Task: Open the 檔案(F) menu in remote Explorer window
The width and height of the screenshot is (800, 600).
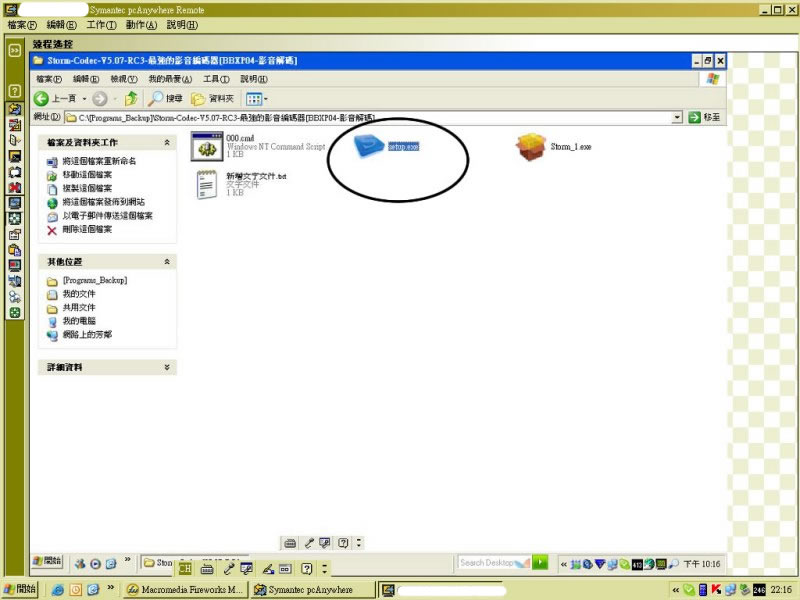Action: [x=49, y=79]
